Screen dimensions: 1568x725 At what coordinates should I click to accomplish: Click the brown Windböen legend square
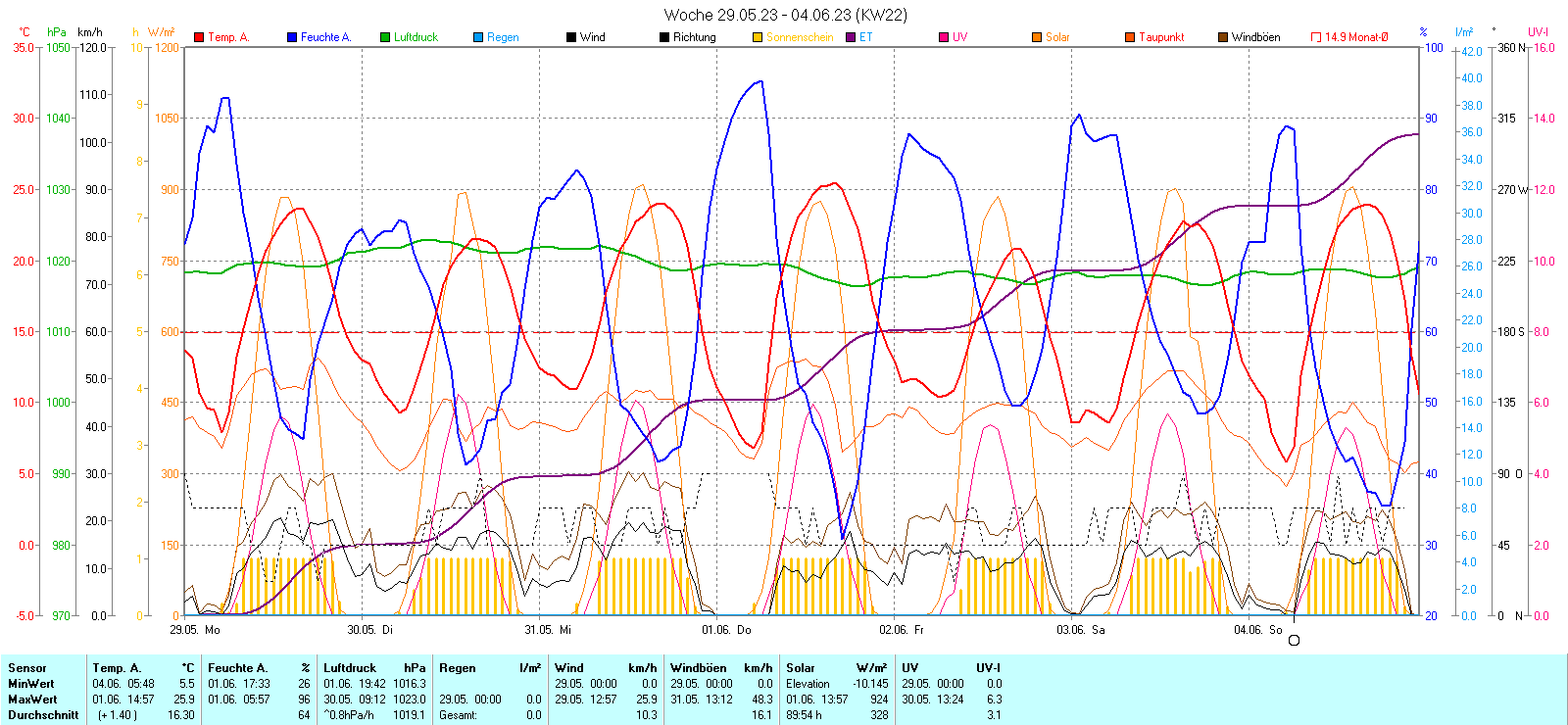coord(1223,37)
